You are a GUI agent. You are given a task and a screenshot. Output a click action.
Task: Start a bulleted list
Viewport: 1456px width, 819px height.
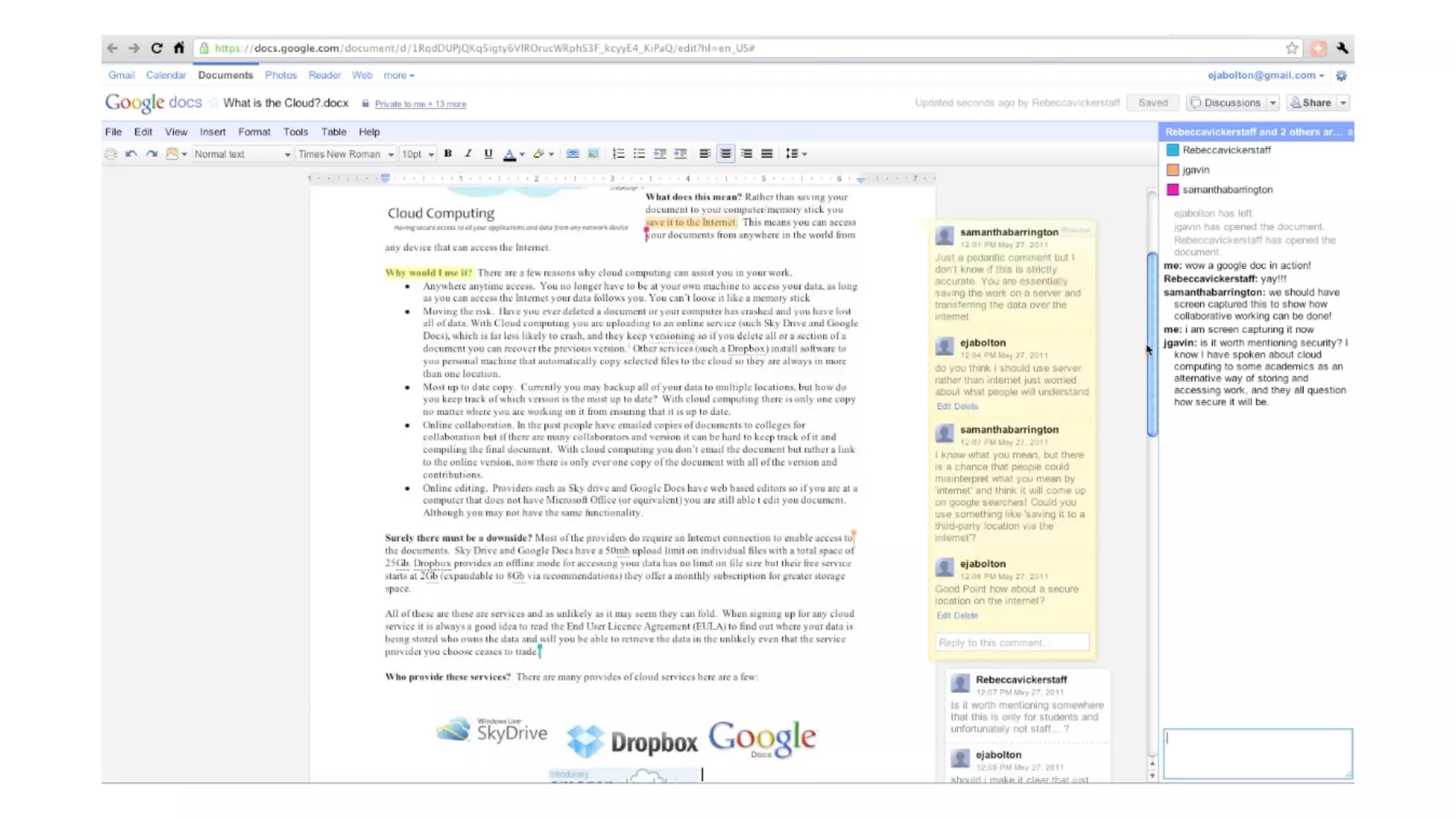click(639, 154)
